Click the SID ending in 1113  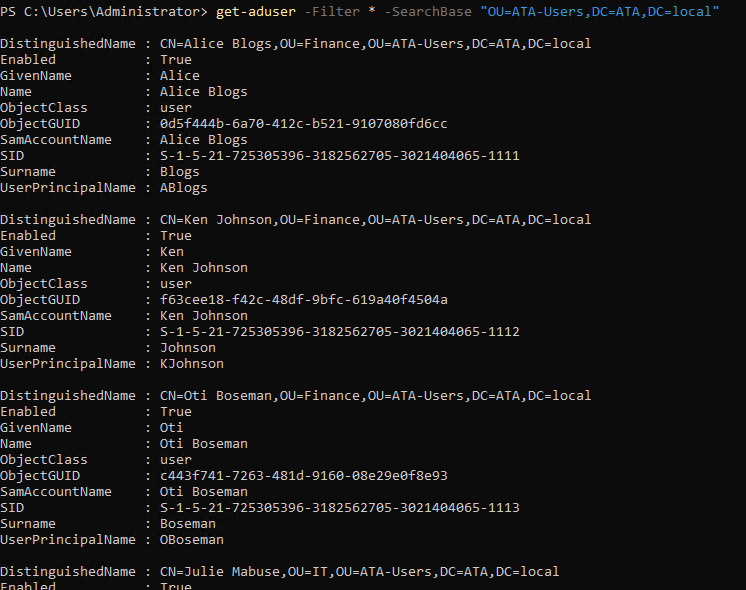point(340,508)
